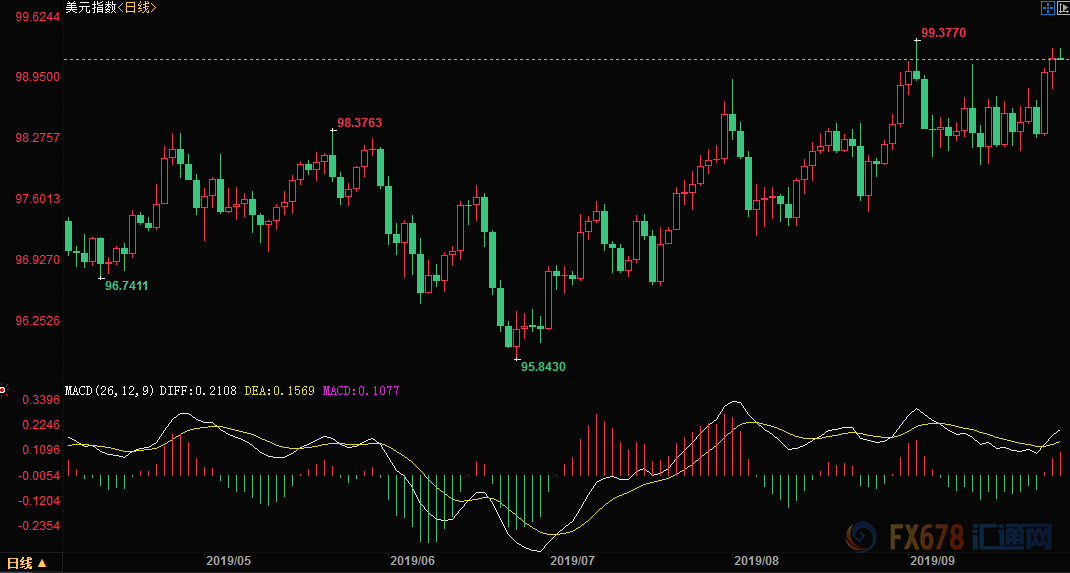Click the 97.6013 price axis label

36,199
